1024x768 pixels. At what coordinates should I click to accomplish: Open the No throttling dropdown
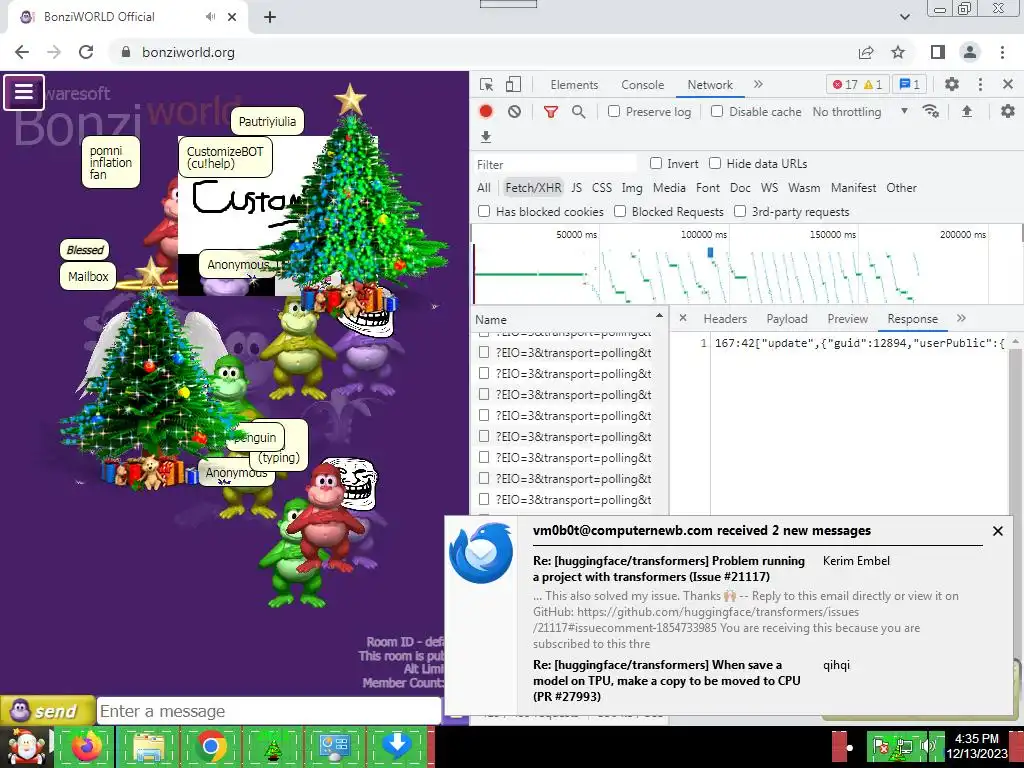[x=861, y=112]
